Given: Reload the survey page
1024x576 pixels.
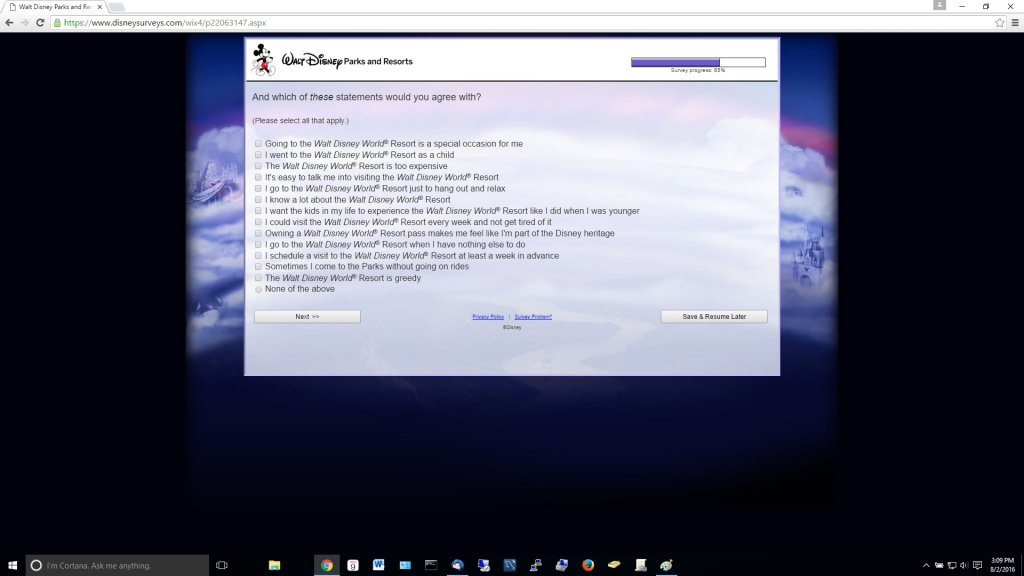Looking at the screenshot, I should click(40, 22).
